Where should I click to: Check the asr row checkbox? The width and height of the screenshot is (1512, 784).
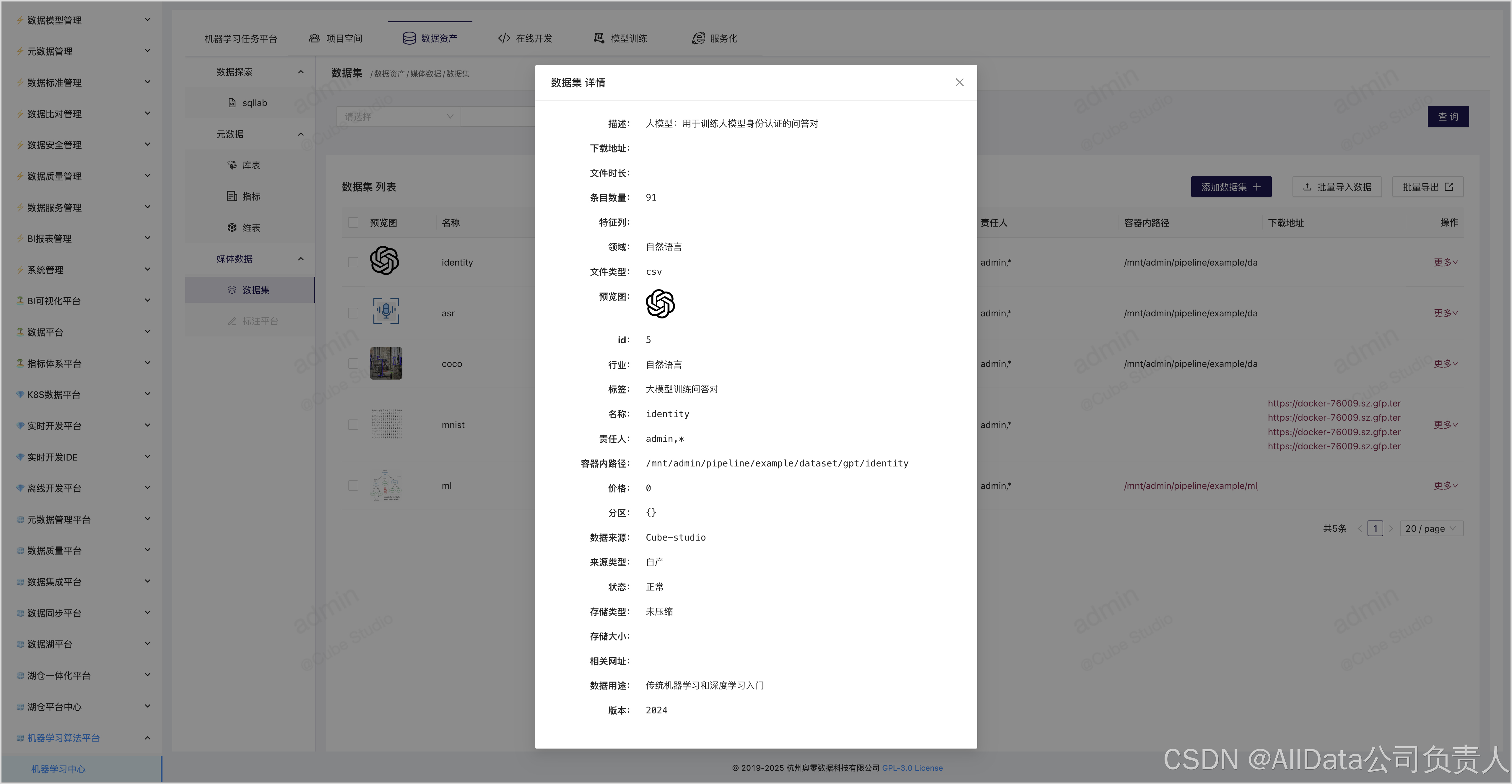(353, 313)
